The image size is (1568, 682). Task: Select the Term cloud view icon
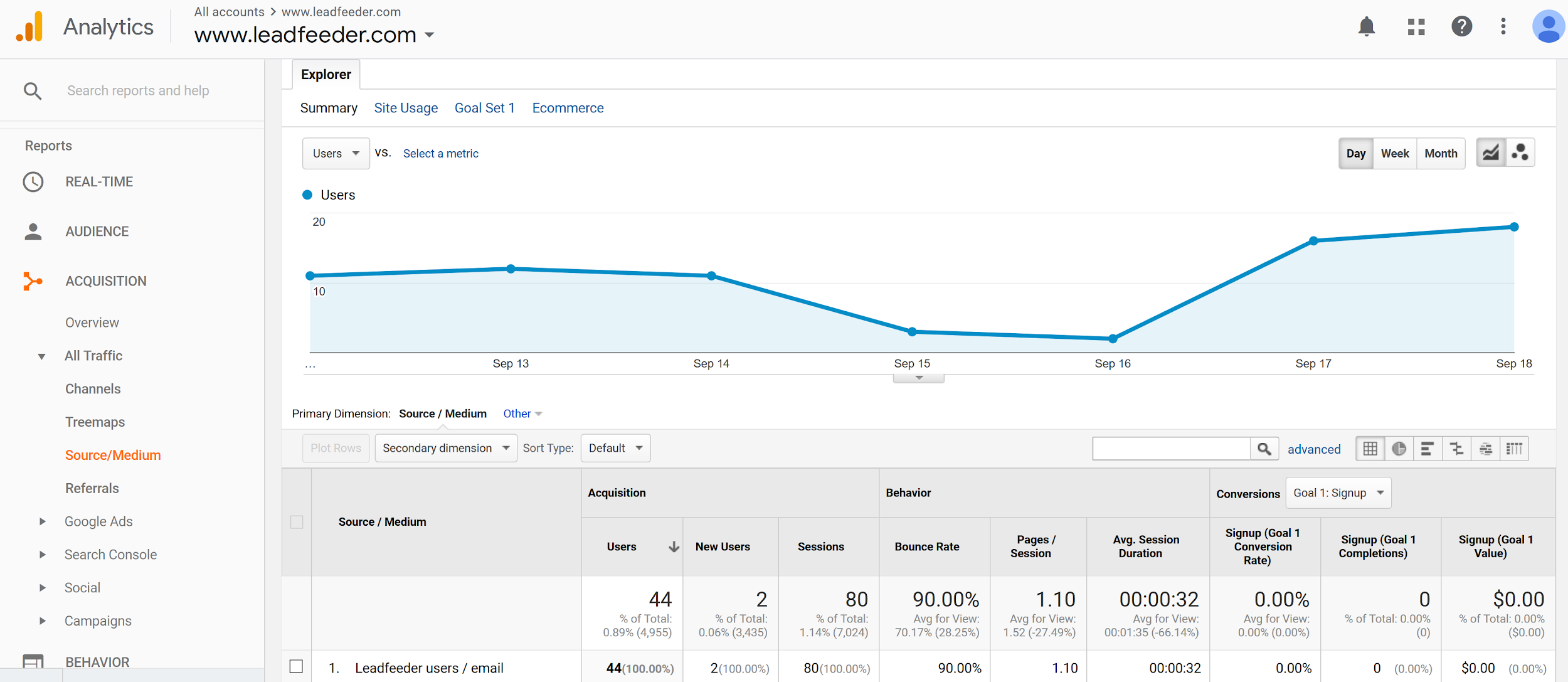[1485, 449]
